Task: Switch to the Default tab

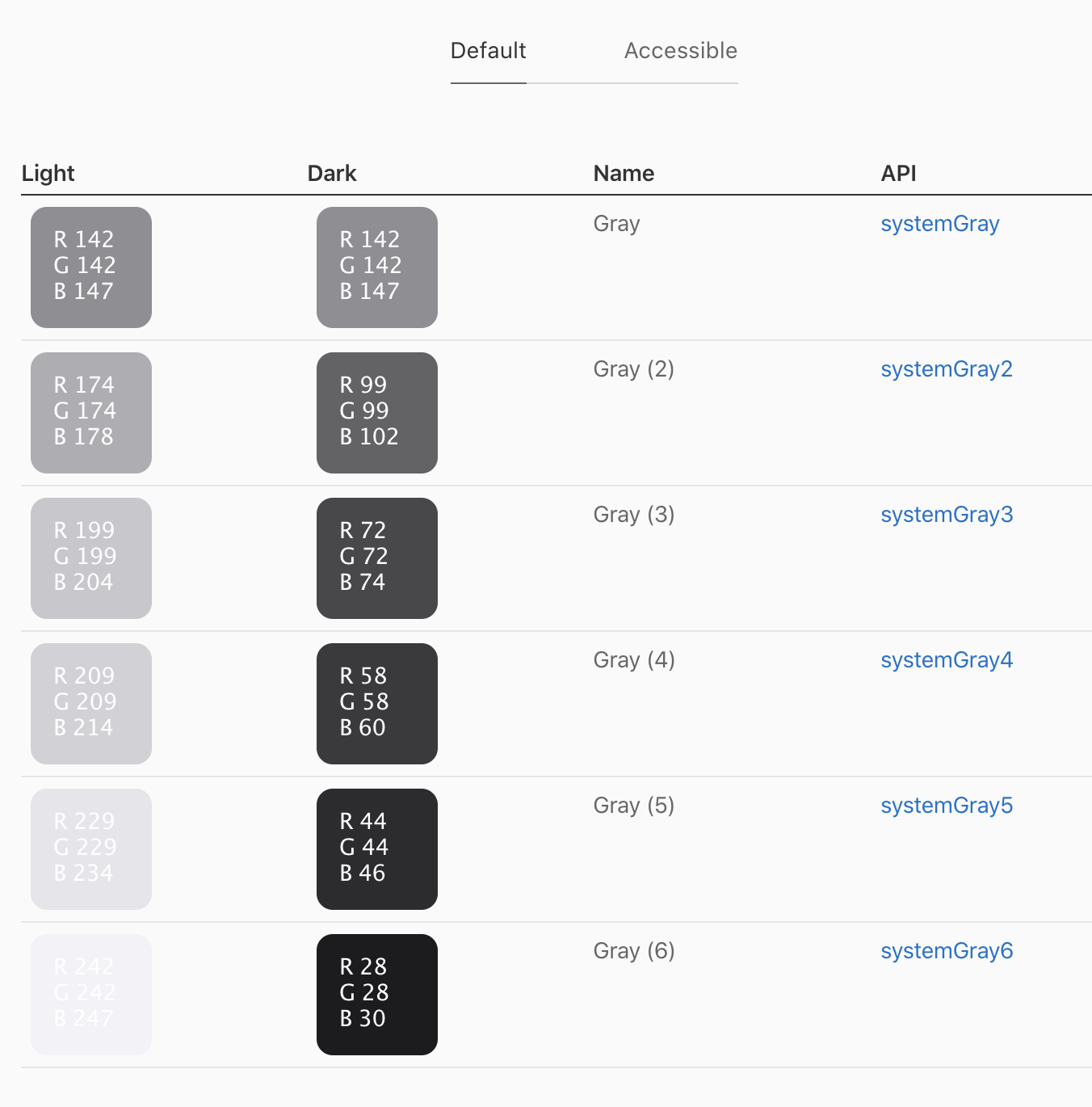Action: click(488, 51)
